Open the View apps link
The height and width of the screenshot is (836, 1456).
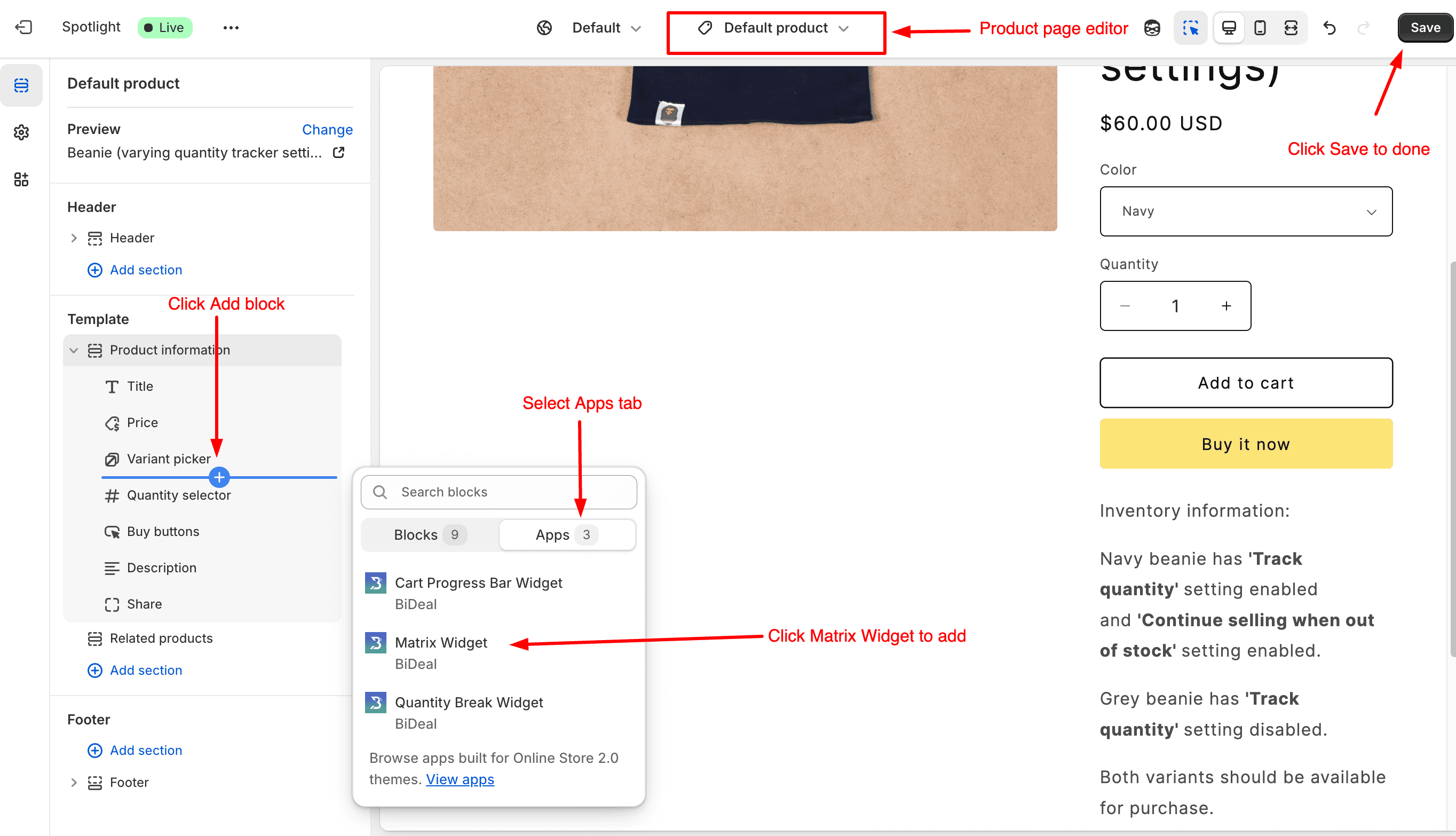pos(460,779)
